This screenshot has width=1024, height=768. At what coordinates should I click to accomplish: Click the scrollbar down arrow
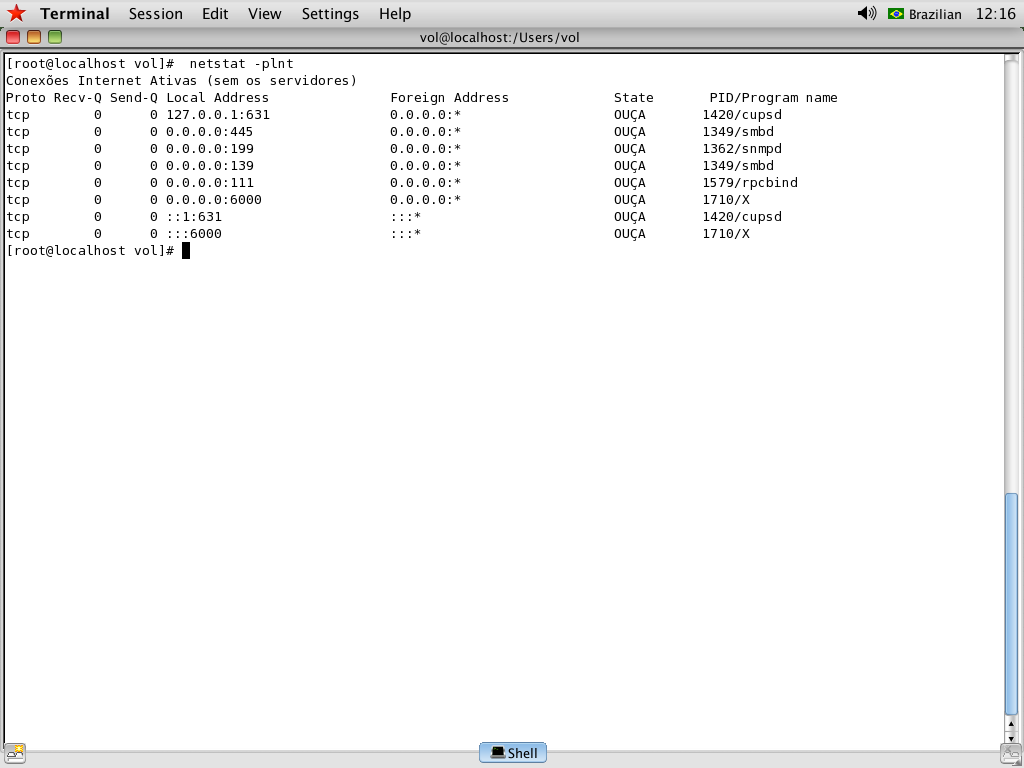1011,737
